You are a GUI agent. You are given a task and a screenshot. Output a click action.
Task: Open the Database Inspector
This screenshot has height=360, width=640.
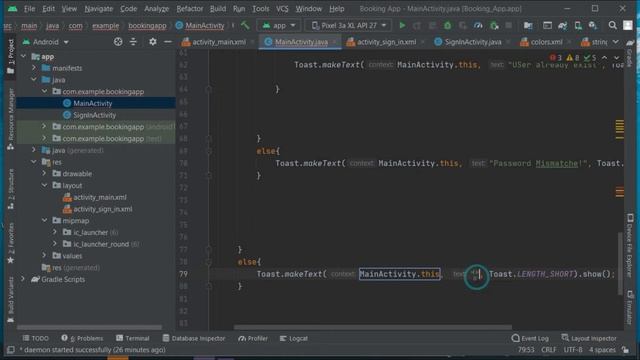[194, 338]
